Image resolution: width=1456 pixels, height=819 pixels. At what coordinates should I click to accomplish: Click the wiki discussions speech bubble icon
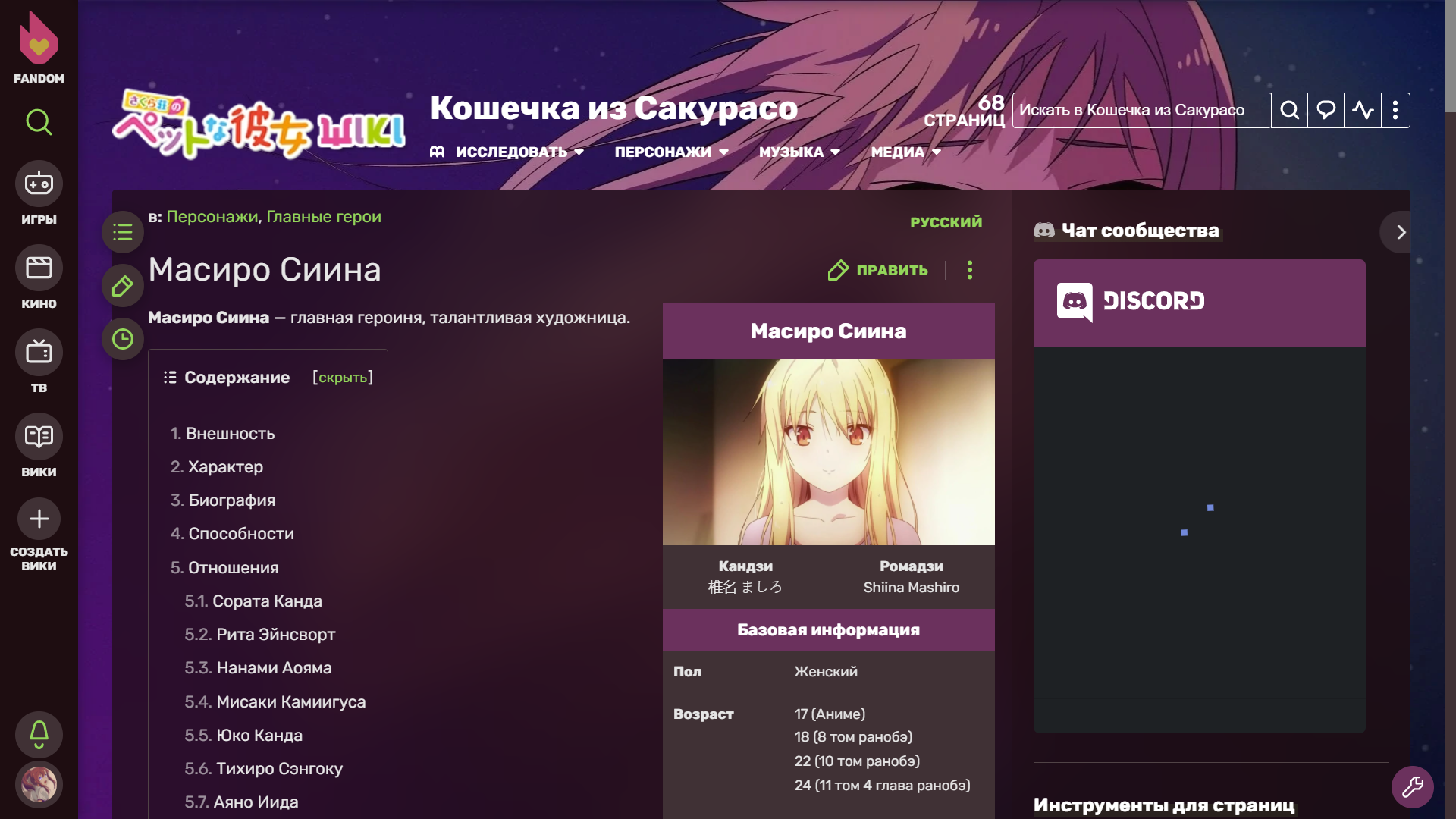(1326, 111)
